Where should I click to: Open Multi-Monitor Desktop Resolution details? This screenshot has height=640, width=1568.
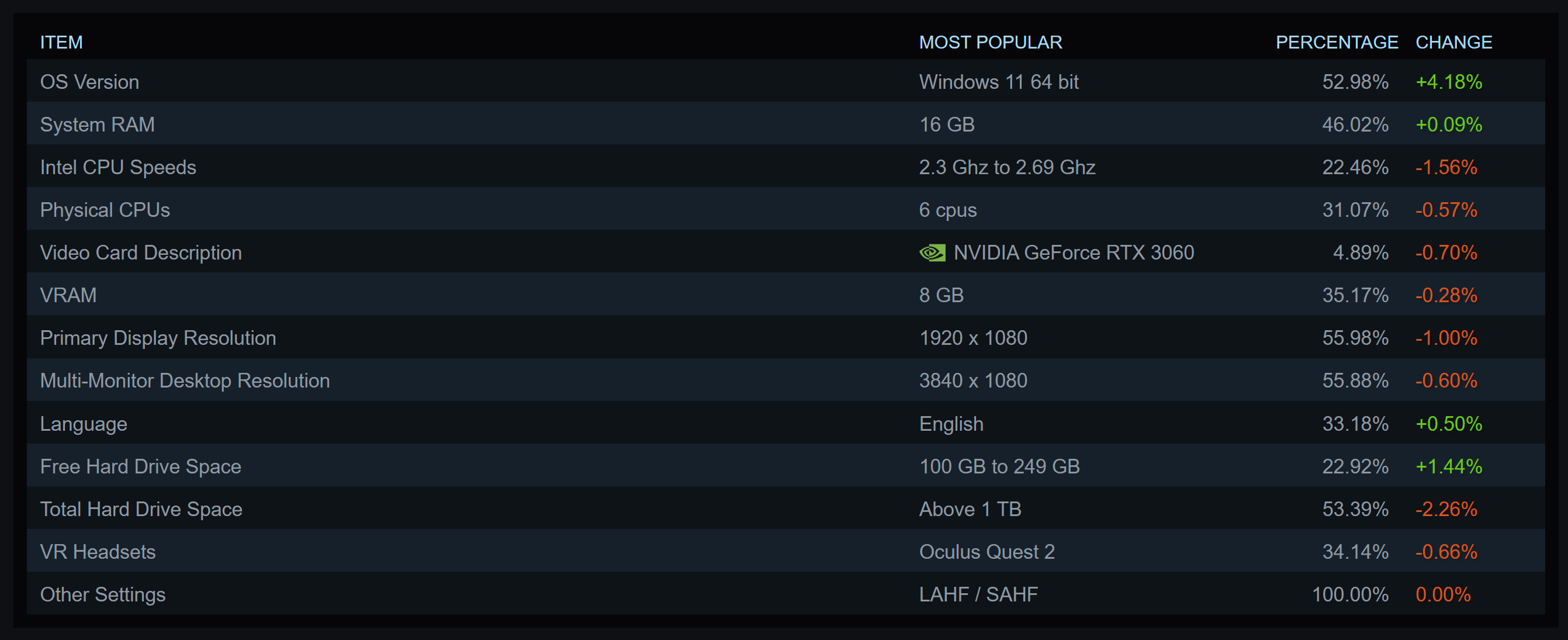[185, 380]
